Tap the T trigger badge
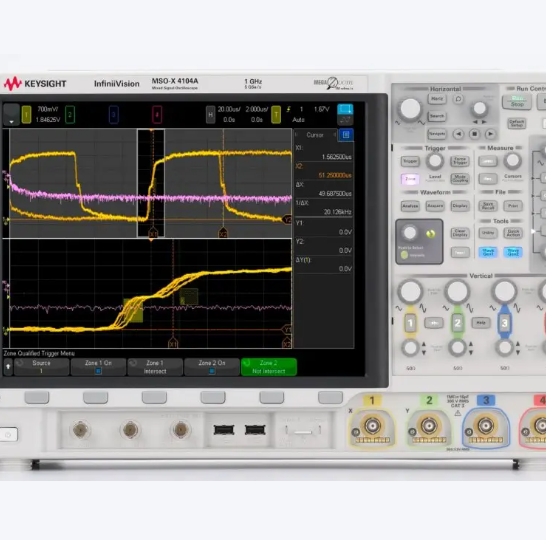 276,115
